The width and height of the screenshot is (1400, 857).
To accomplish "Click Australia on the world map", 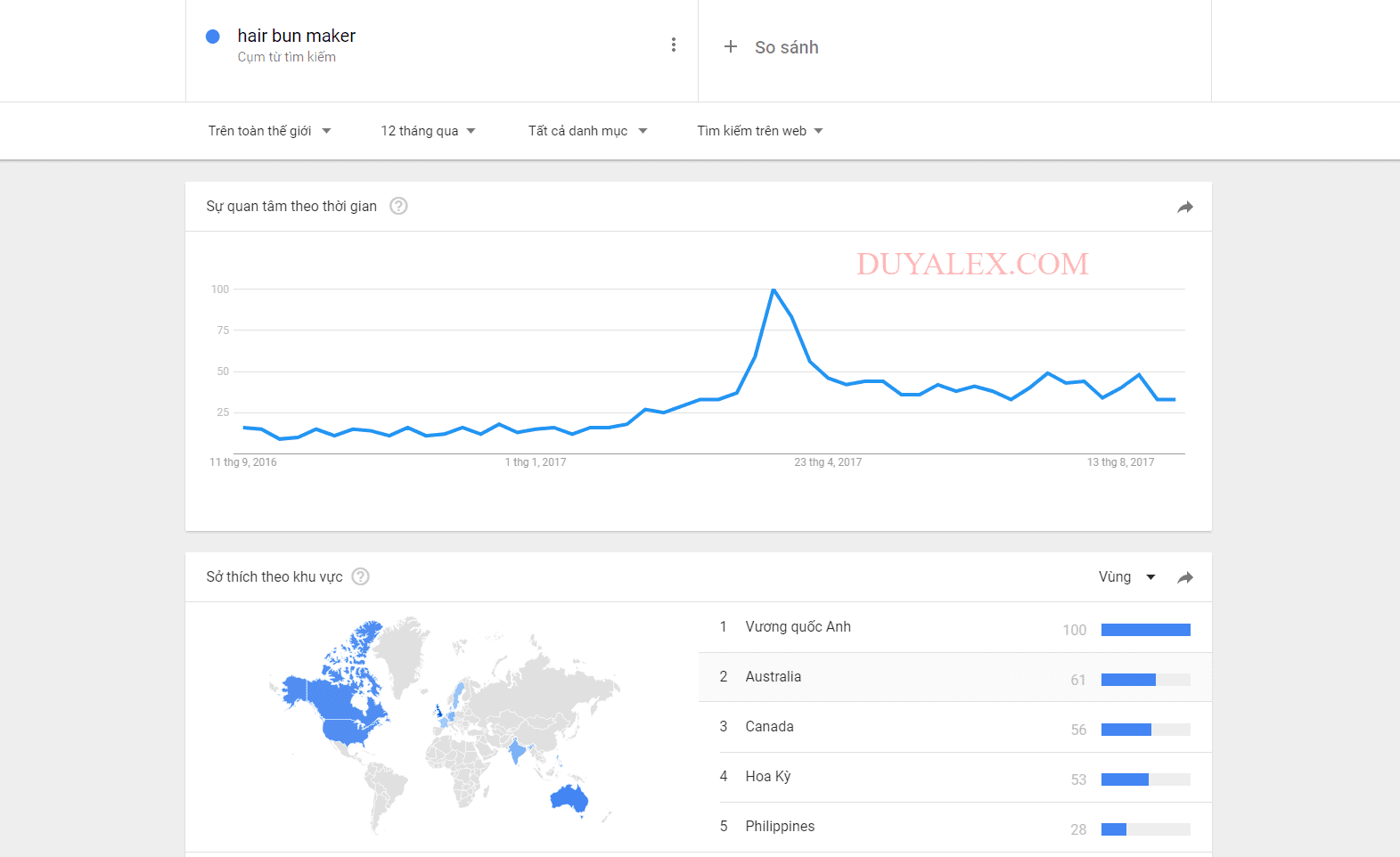I will pyautogui.click(x=569, y=799).
